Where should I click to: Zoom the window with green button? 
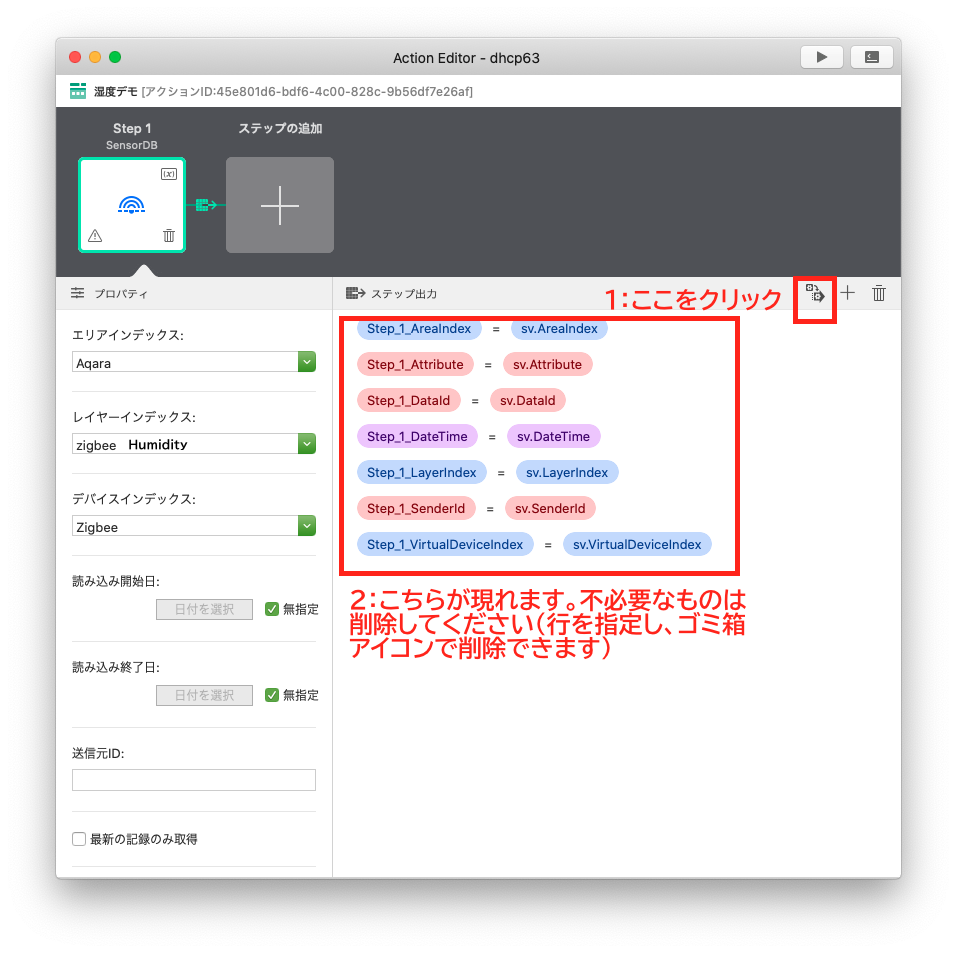tap(115, 57)
